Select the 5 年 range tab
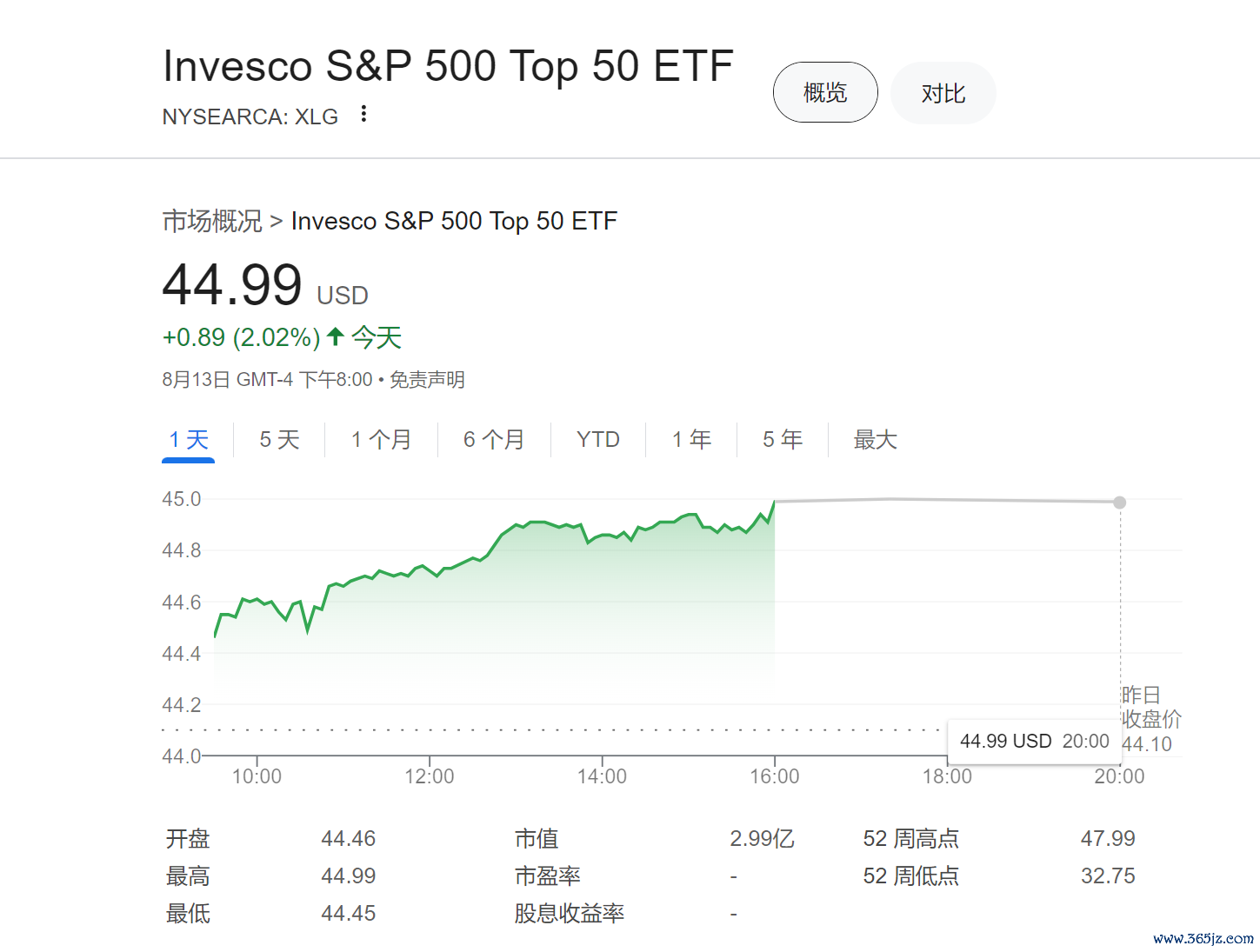1260x952 pixels. pyautogui.click(x=783, y=440)
